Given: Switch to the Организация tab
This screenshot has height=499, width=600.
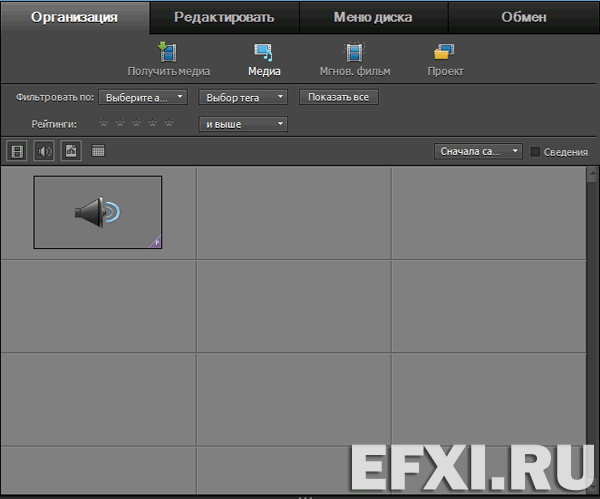Looking at the screenshot, I should (74, 17).
